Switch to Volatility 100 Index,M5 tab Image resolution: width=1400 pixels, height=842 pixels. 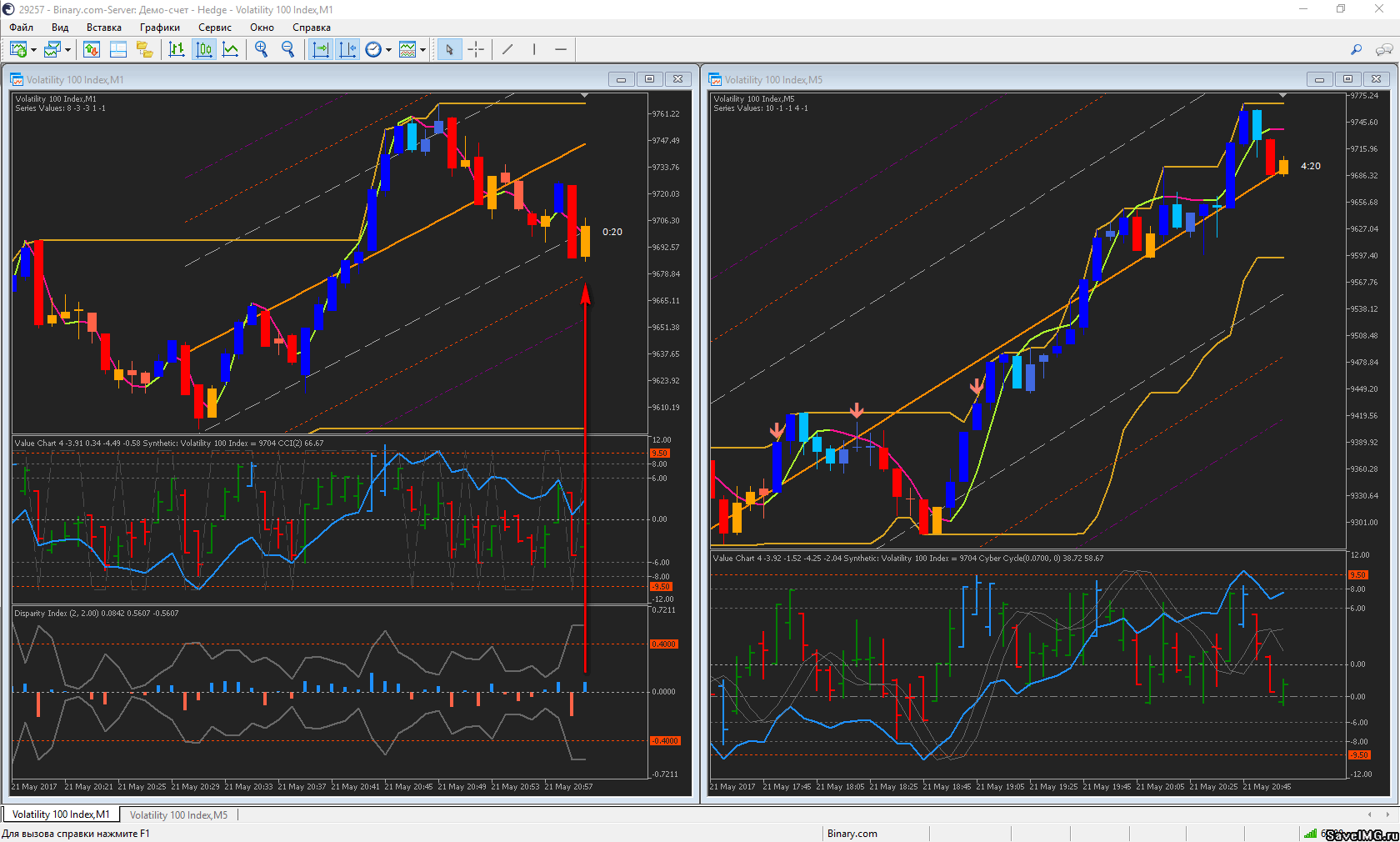tap(178, 814)
